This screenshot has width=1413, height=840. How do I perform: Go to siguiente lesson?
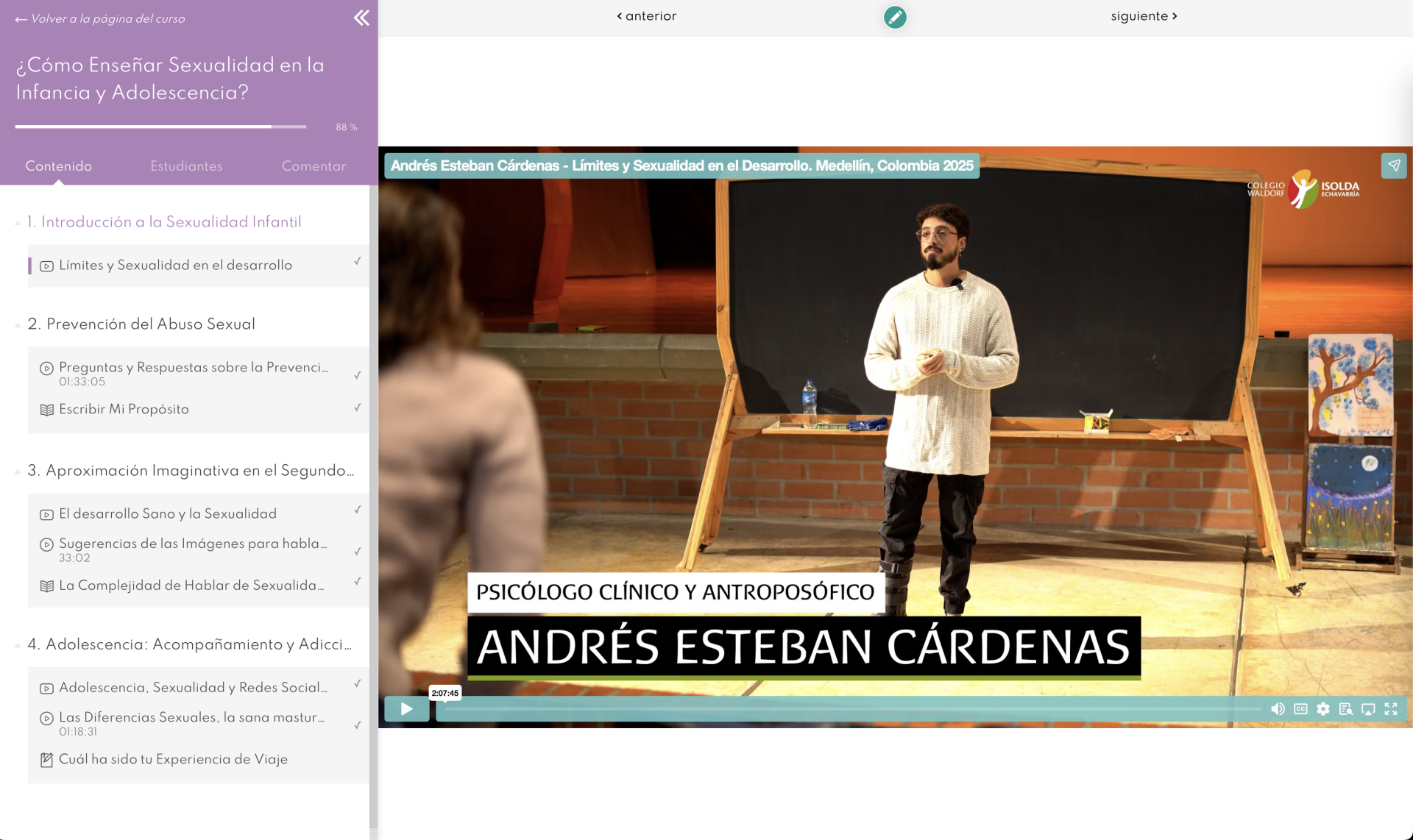pyautogui.click(x=1144, y=16)
